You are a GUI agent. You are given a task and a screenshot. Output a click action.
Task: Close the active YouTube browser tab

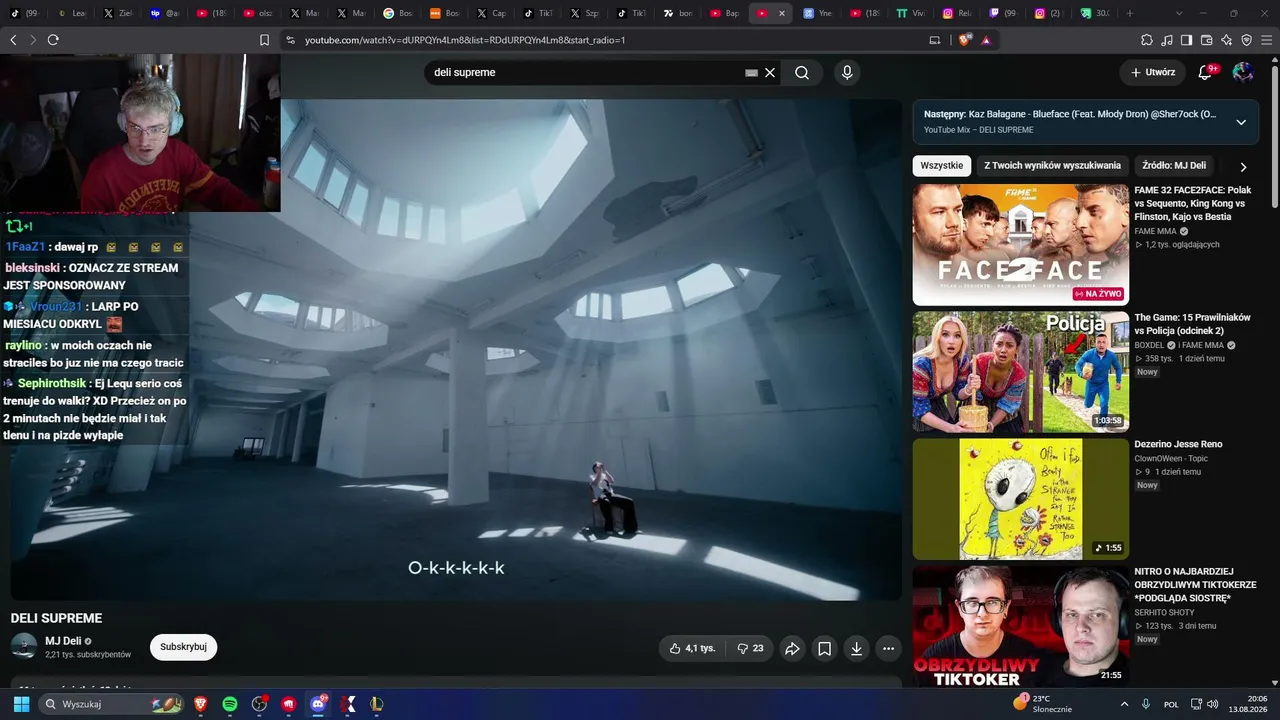[x=782, y=13]
